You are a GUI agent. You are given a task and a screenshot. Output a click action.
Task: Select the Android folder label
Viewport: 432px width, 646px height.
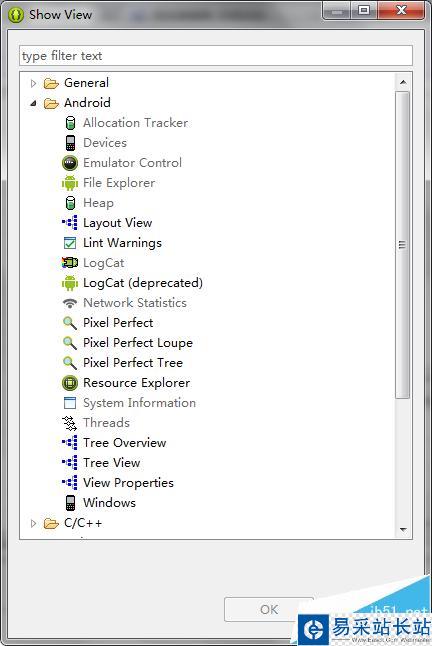87,103
